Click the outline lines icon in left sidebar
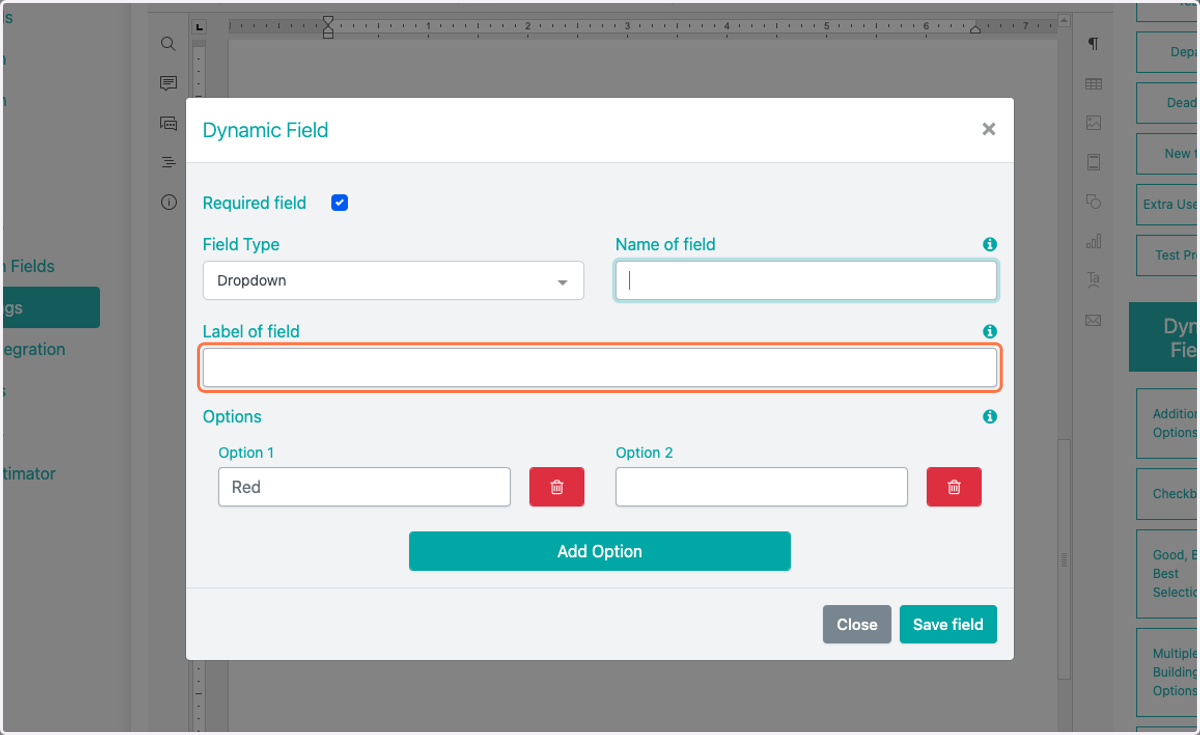 pos(168,162)
